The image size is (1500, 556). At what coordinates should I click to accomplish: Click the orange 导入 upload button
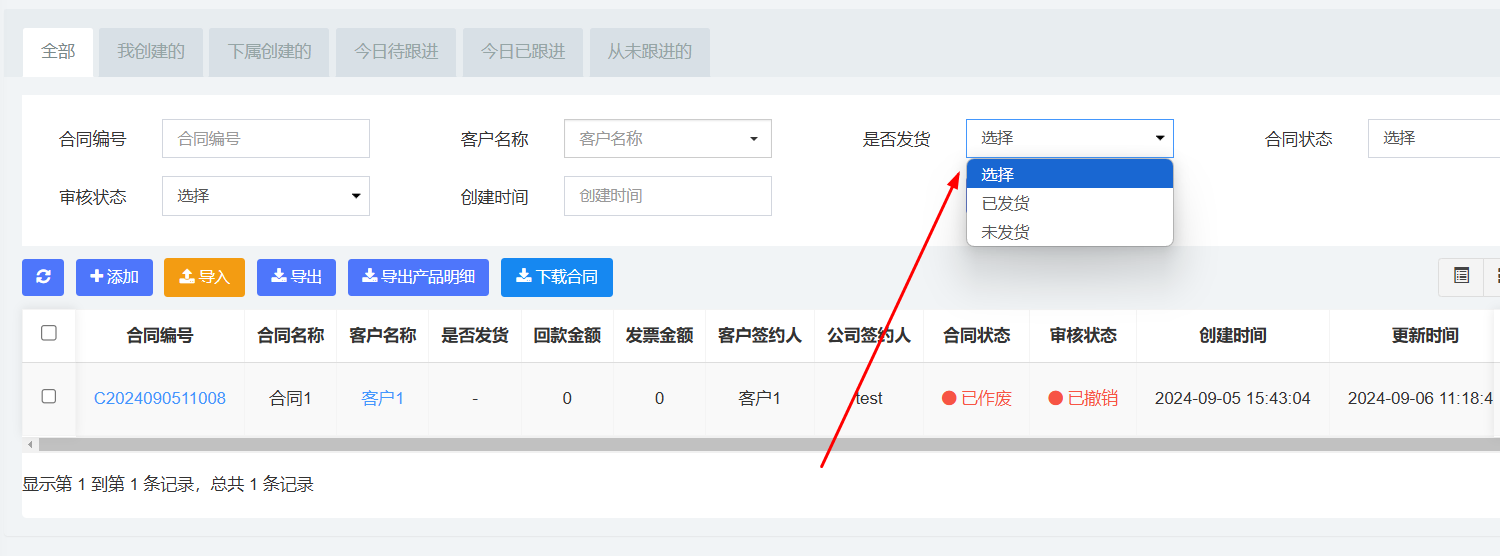(204, 277)
